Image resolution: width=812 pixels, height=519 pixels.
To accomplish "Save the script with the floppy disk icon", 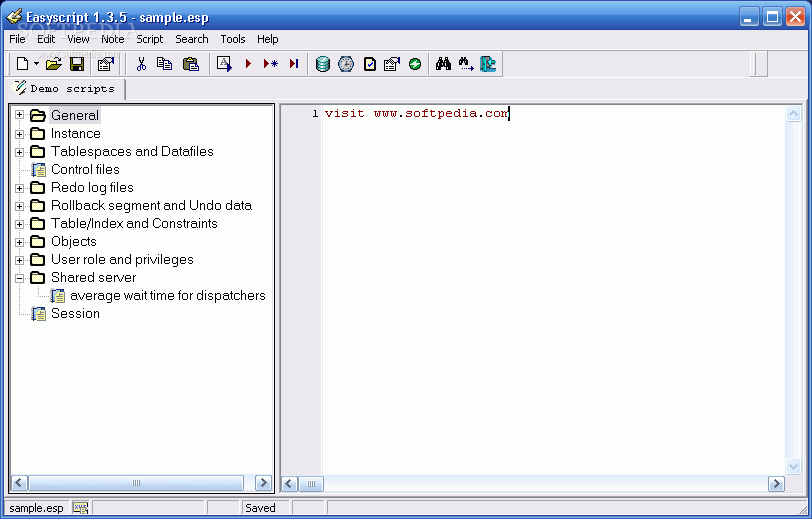I will click(77, 64).
